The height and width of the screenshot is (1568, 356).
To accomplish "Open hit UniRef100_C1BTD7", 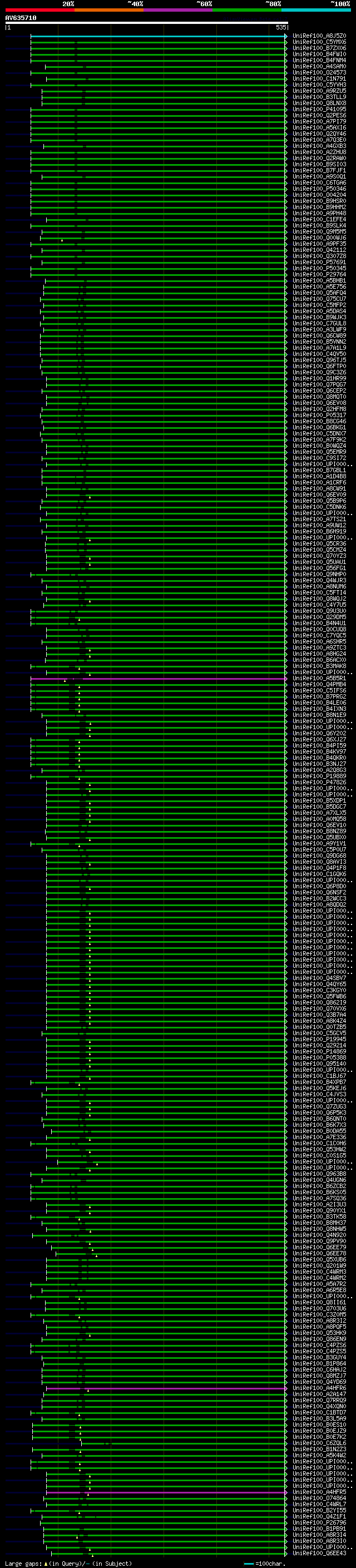I will tap(319, 1413).
